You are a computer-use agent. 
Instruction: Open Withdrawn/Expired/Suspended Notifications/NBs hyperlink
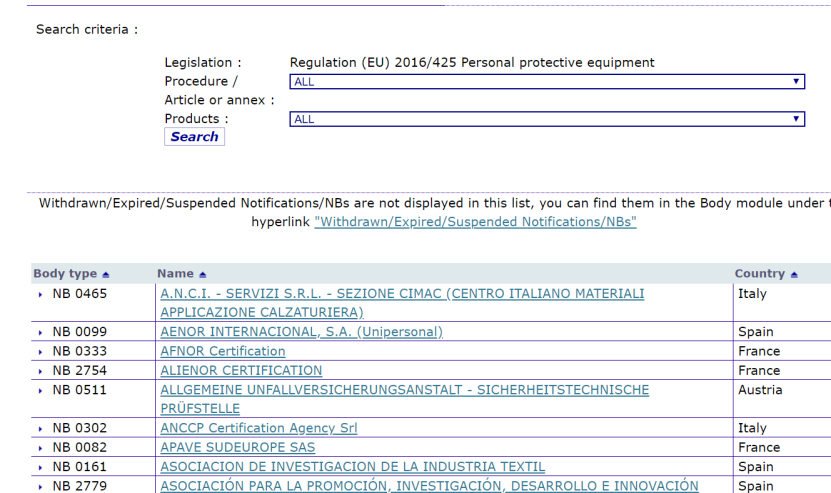[x=475, y=222]
